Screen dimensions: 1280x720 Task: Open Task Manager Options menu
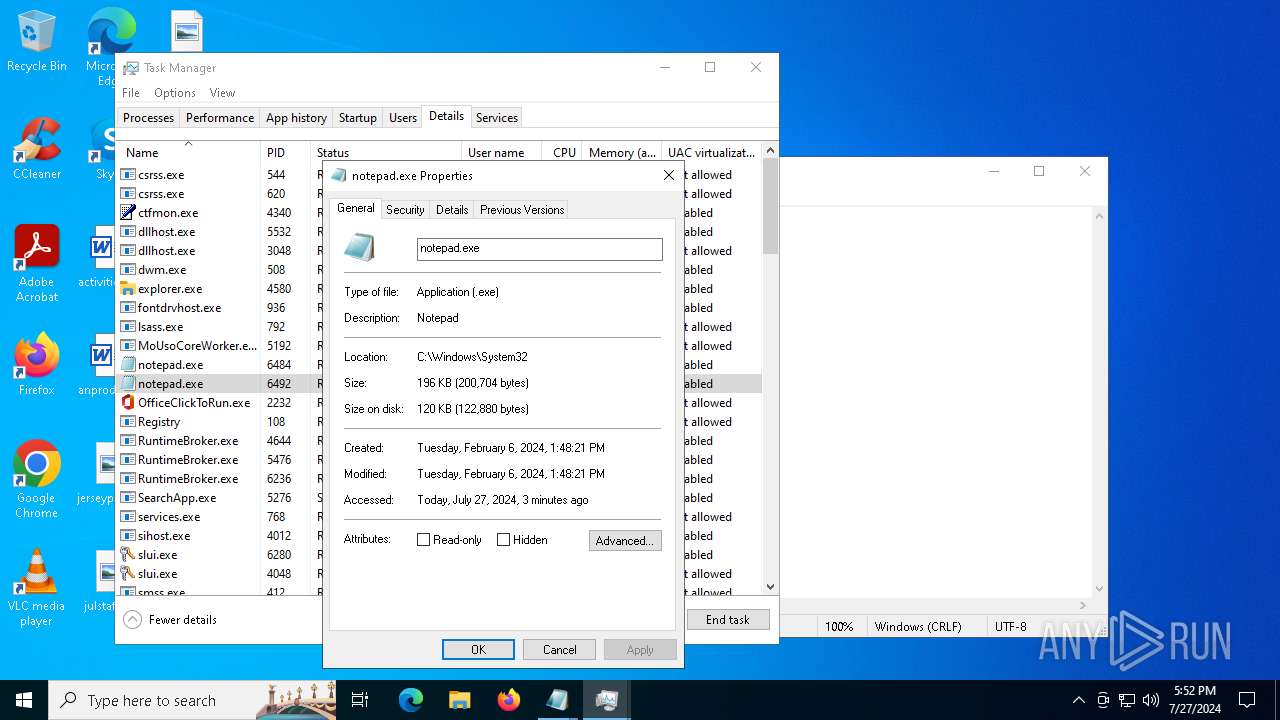coord(175,93)
